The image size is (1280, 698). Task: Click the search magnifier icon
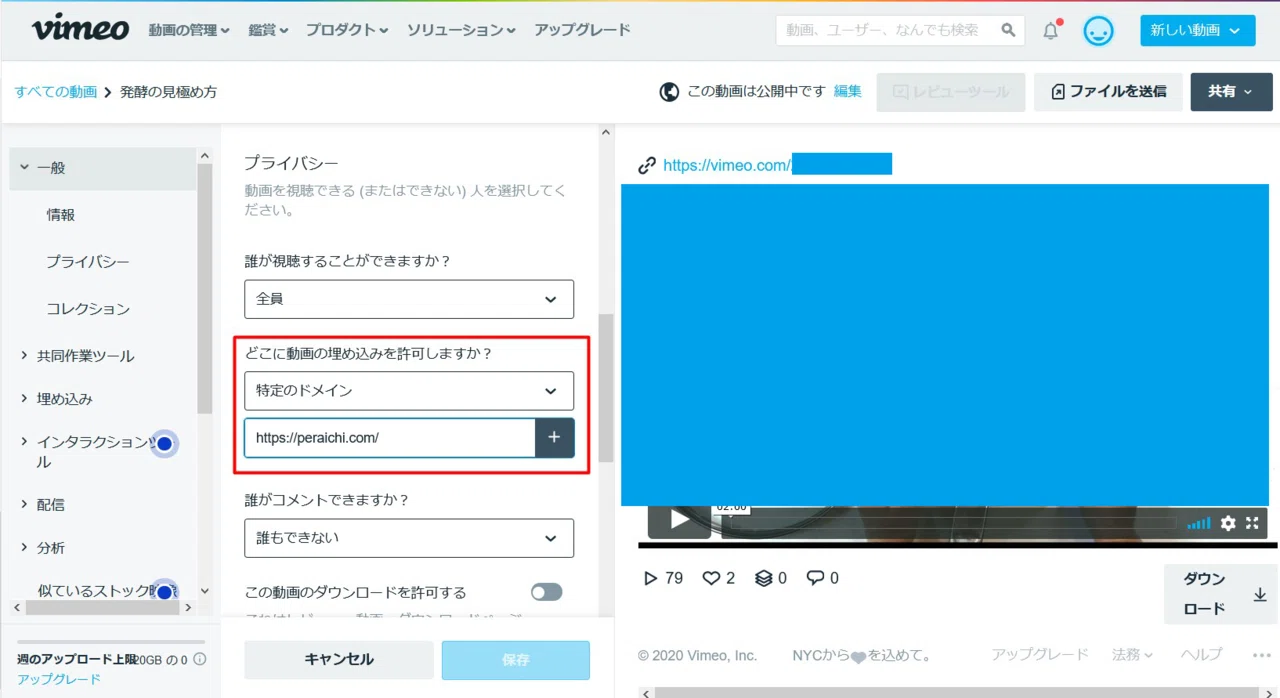[x=1008, y=30]
